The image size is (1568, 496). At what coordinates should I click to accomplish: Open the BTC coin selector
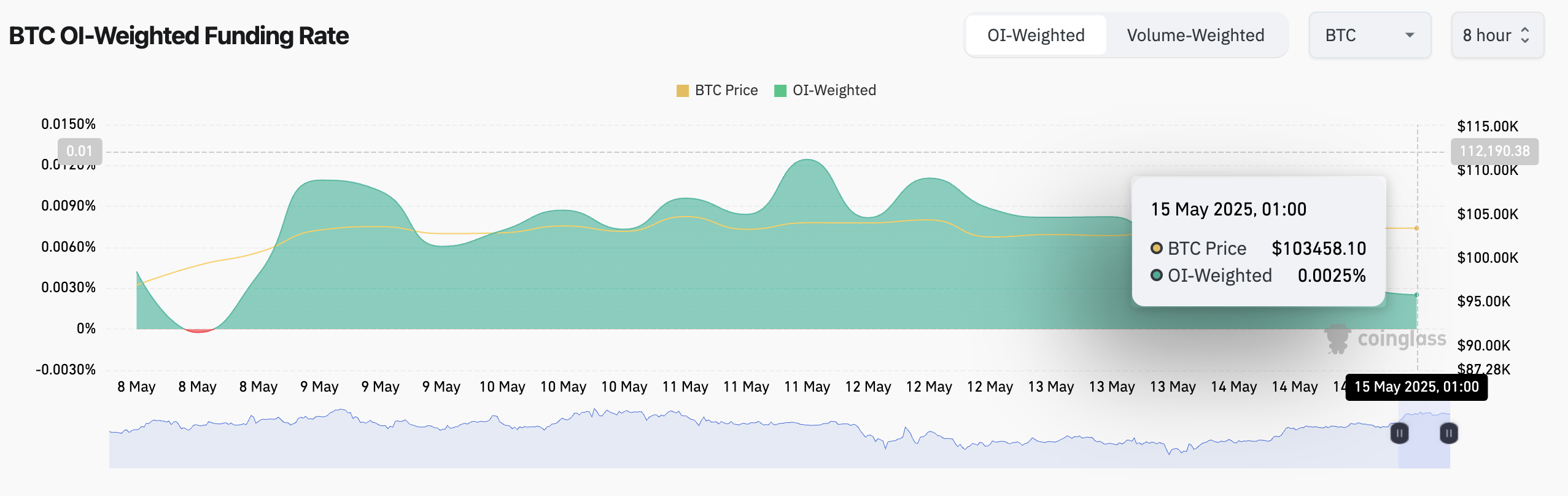(1369, 36)
